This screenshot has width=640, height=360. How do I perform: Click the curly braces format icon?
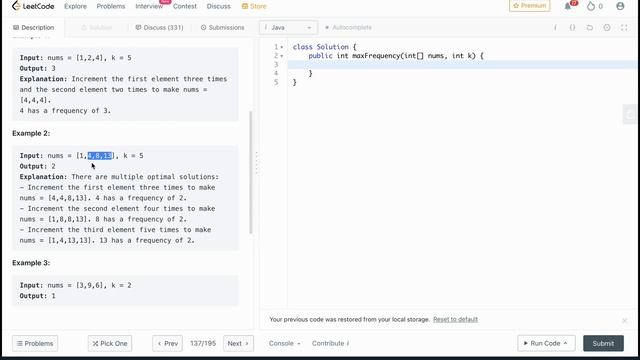(572, 27)
